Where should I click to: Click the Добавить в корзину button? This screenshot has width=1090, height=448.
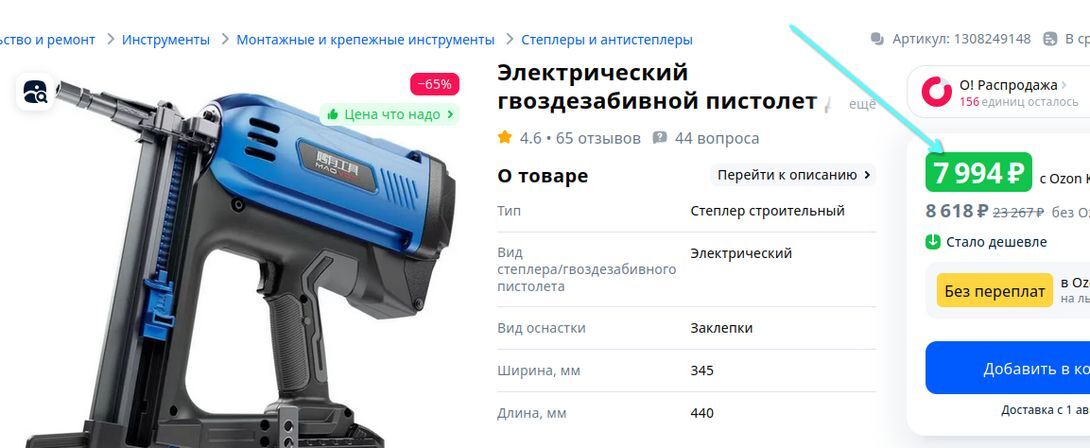pos(1008,368)
